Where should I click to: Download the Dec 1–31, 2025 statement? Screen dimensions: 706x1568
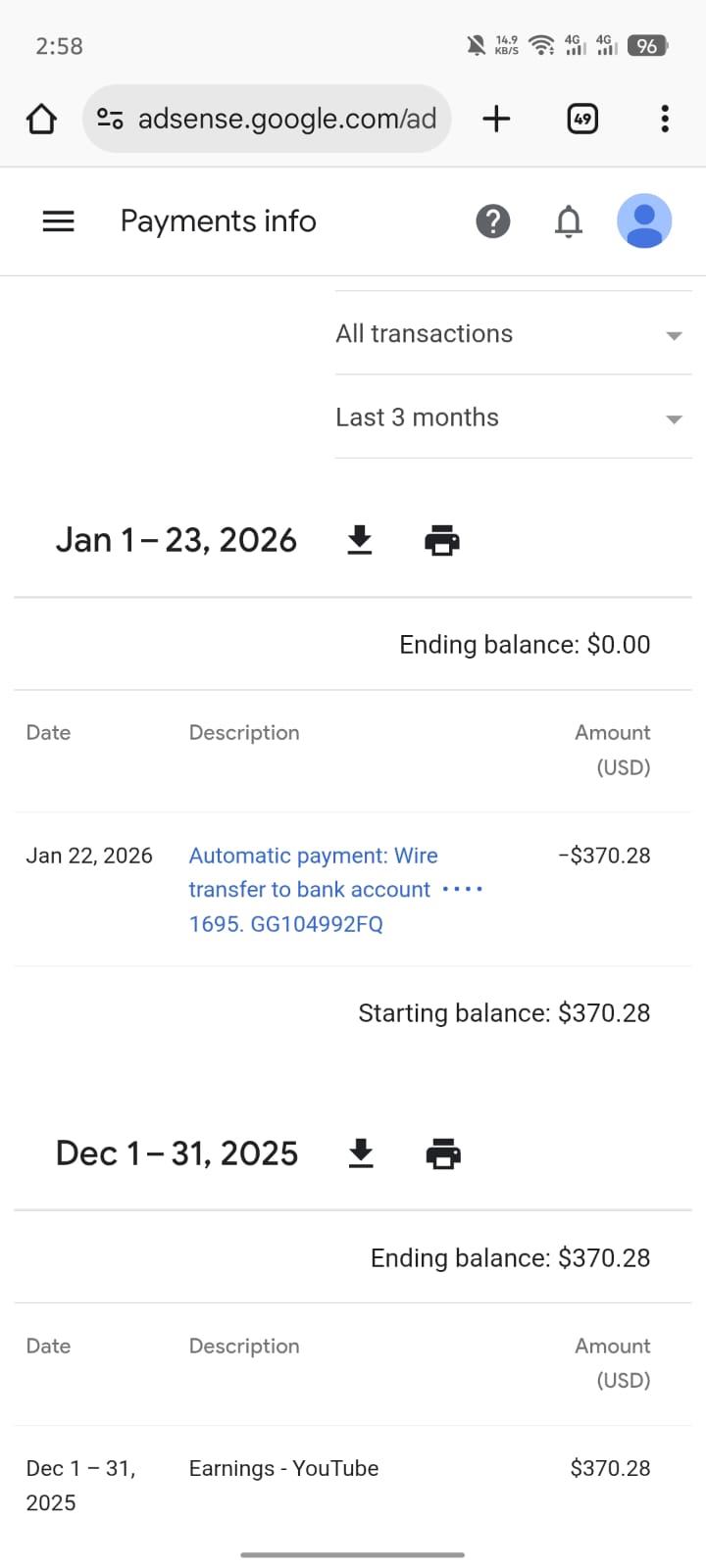pos(361,1153)
